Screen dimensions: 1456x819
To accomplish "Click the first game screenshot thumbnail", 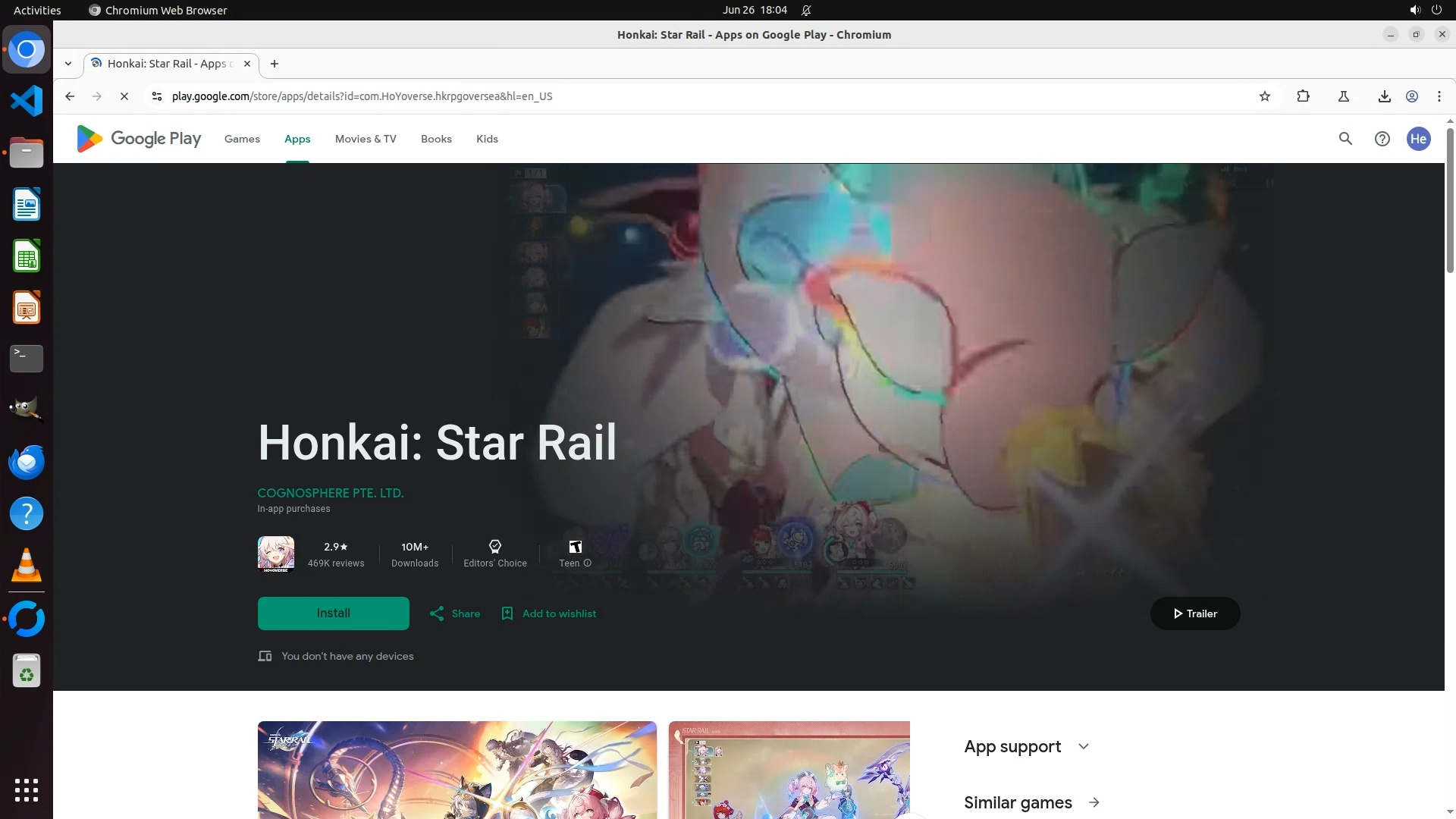I will [457, 770].
